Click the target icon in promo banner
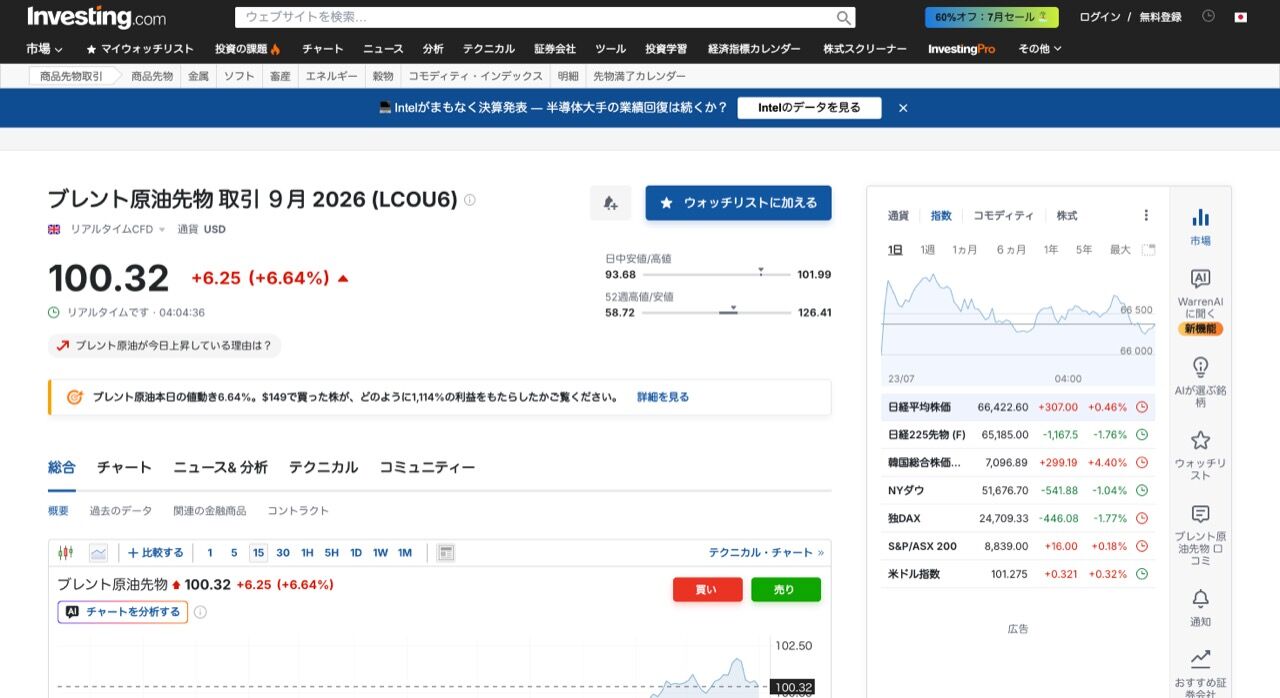The image size is (1280, 698). (74, 397)
